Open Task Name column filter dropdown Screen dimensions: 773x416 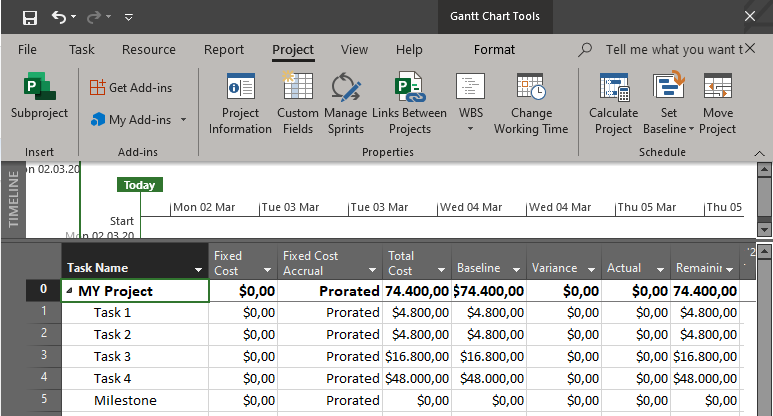click(196, 269)
